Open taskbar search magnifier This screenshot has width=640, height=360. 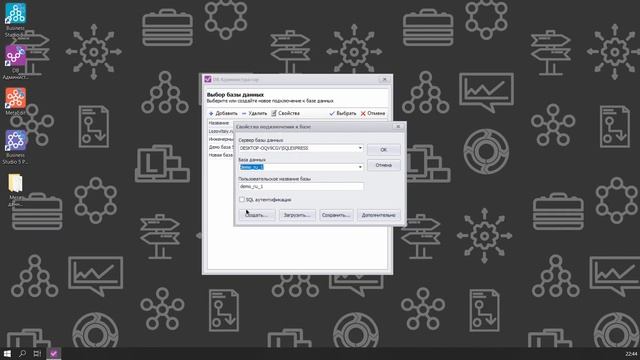[x=22, y=353]
